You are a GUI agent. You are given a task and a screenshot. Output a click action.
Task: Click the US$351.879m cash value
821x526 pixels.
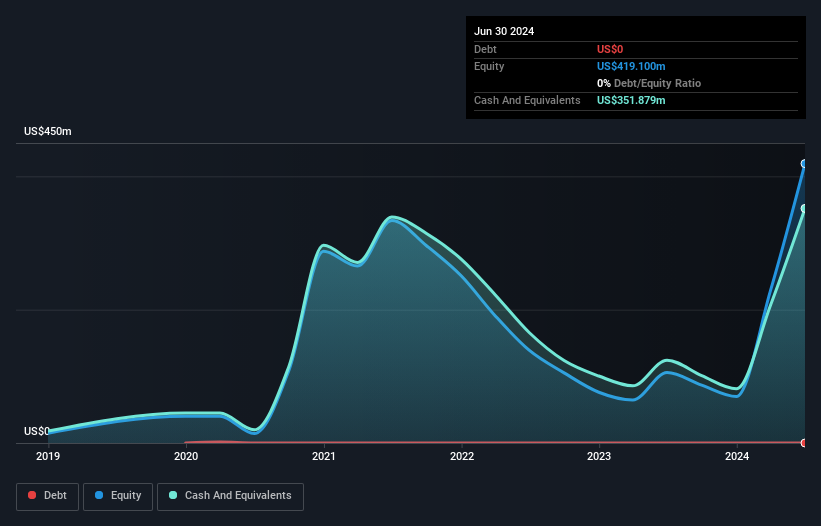631,100
